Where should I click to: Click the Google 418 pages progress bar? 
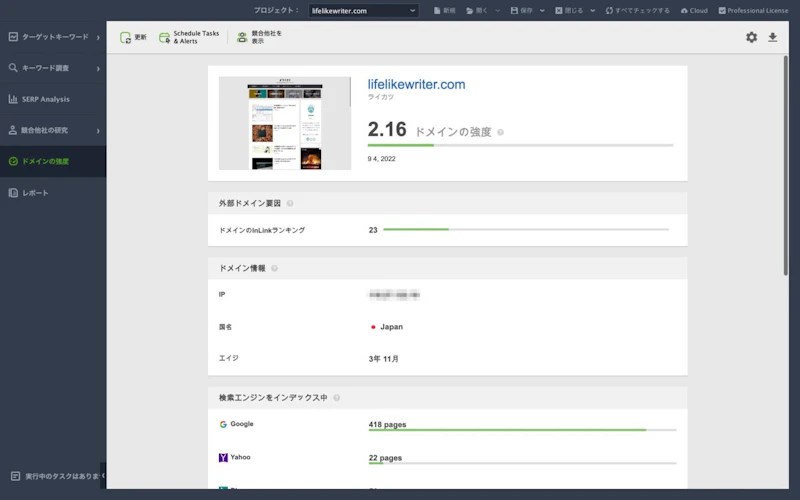[522, 430]
